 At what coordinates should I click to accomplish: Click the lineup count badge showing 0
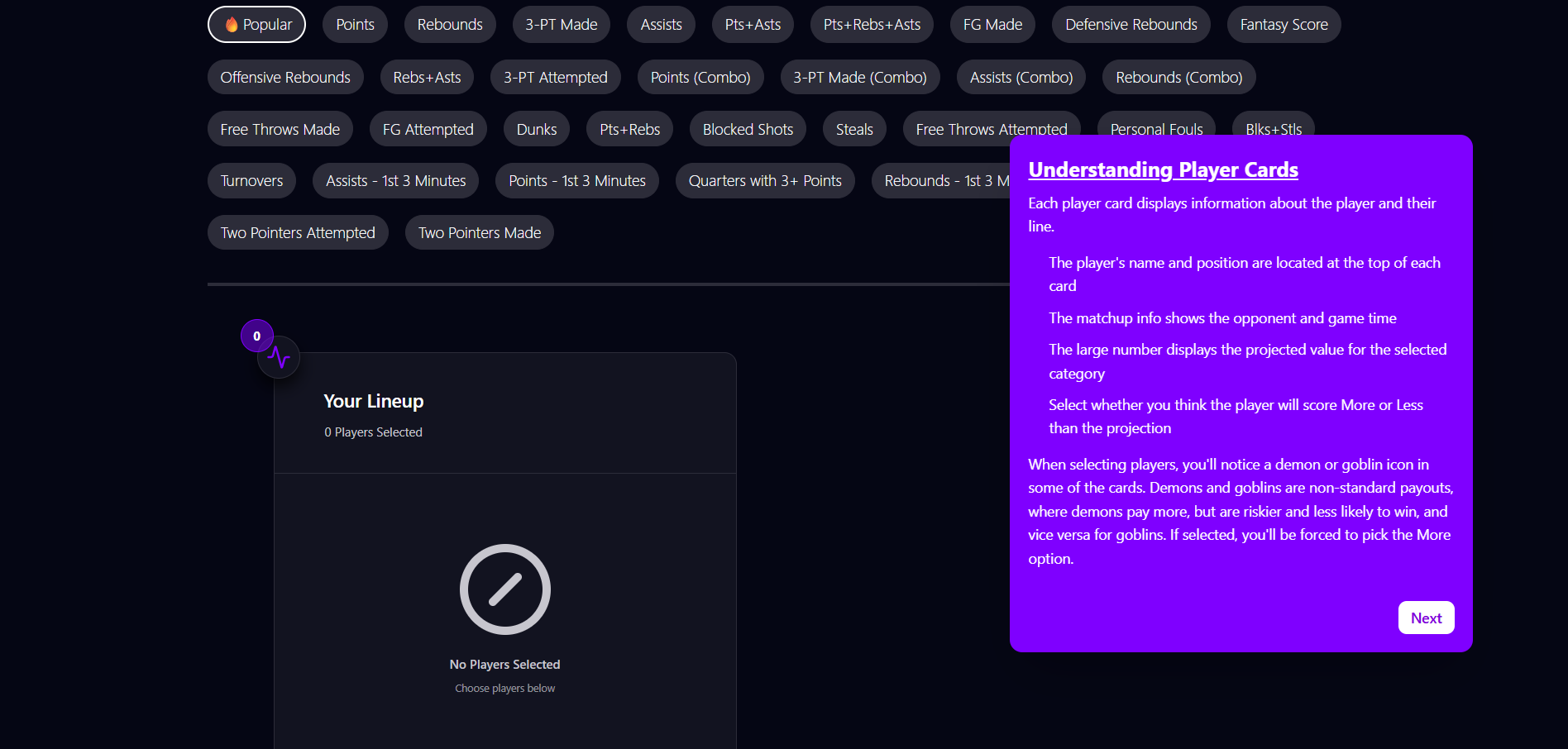257,336
